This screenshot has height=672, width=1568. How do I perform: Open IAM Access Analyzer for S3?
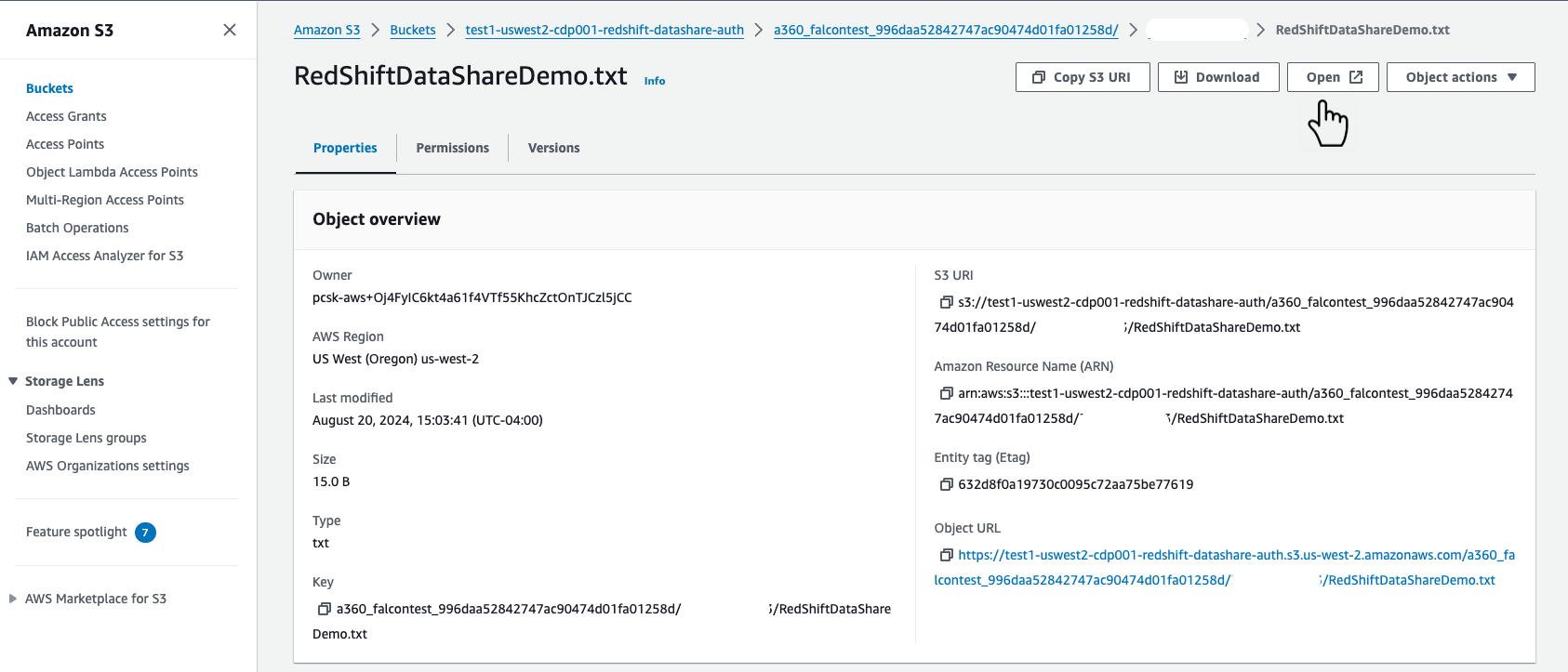click(x=104, y=256)
